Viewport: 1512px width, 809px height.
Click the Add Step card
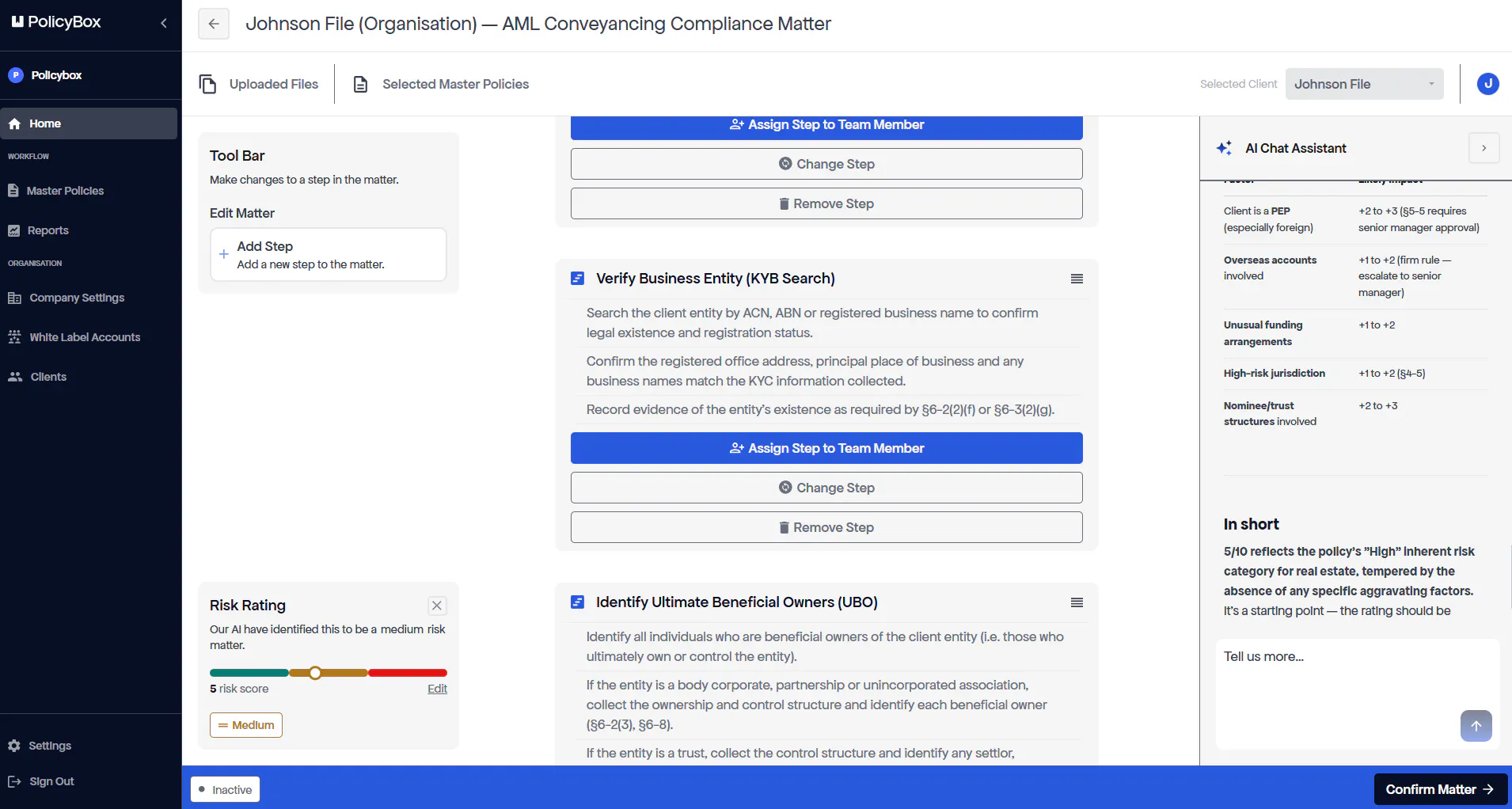[329, 254]
